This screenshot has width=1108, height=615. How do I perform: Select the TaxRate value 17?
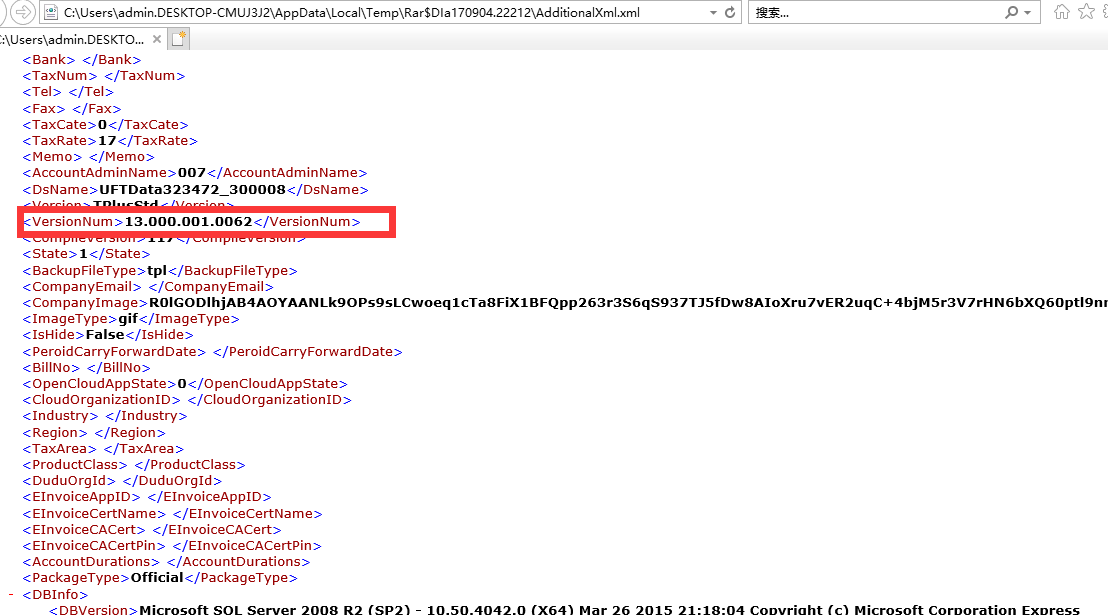pyautogui.click(x=107, y=141)
